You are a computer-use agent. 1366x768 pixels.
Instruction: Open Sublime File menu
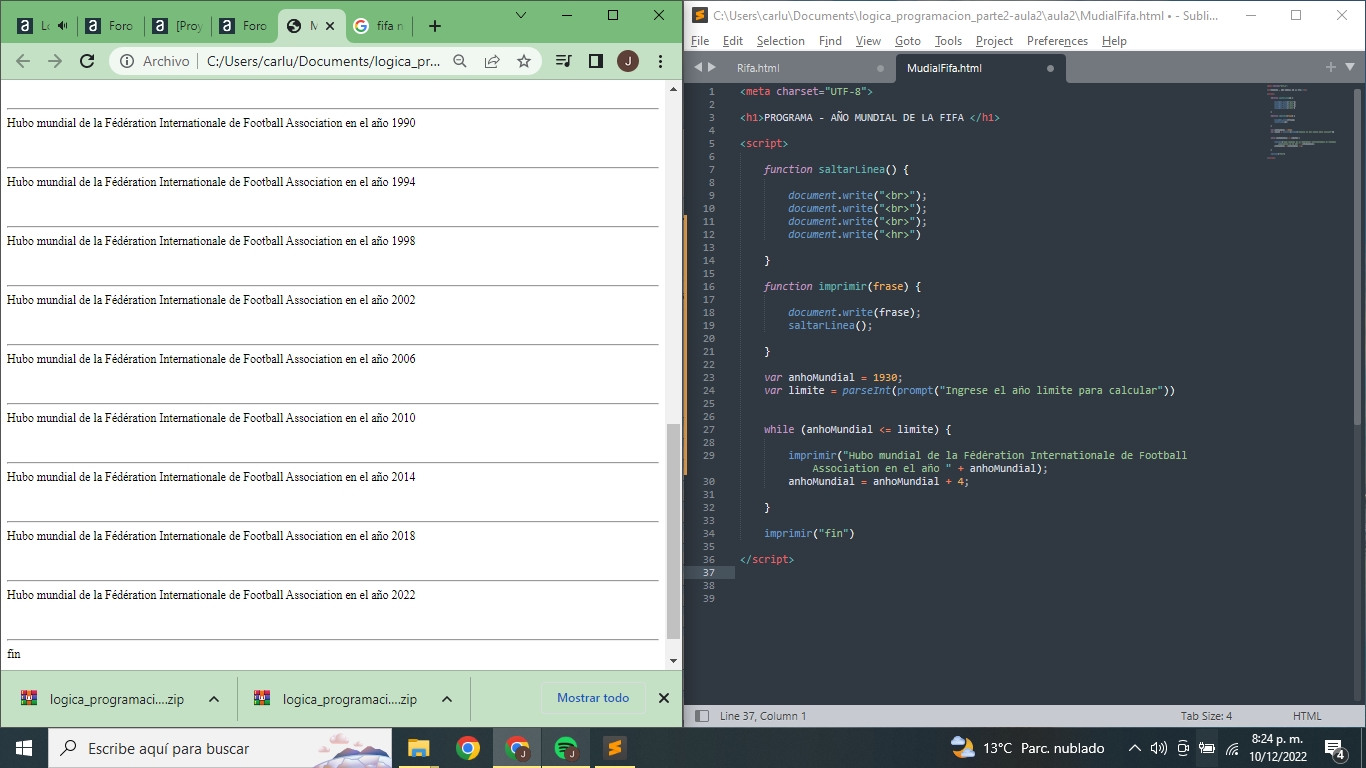(x=700, y=41)
